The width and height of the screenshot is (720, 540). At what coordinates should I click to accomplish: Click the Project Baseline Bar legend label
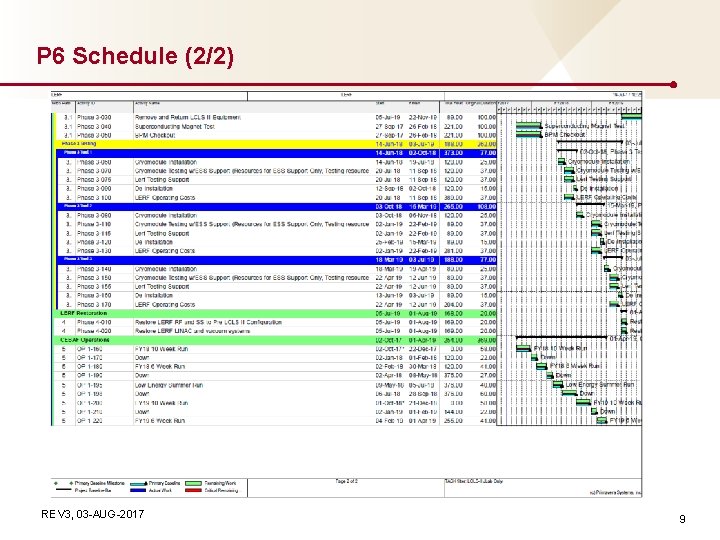(93, 490)
